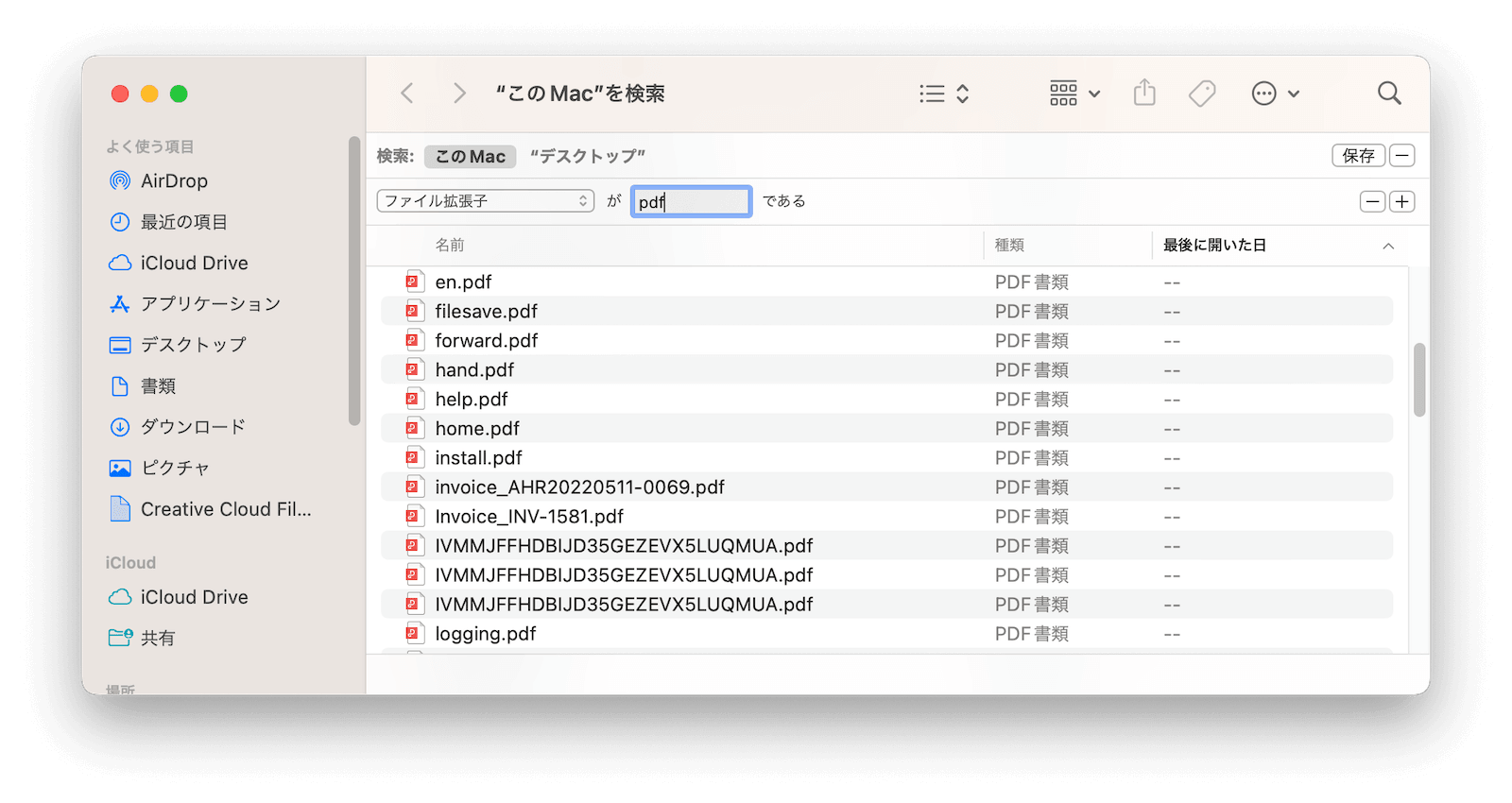Click the PDF icon of hand.pdf
The height and width of the screenshot is (803, 1512).
[414, 369]
